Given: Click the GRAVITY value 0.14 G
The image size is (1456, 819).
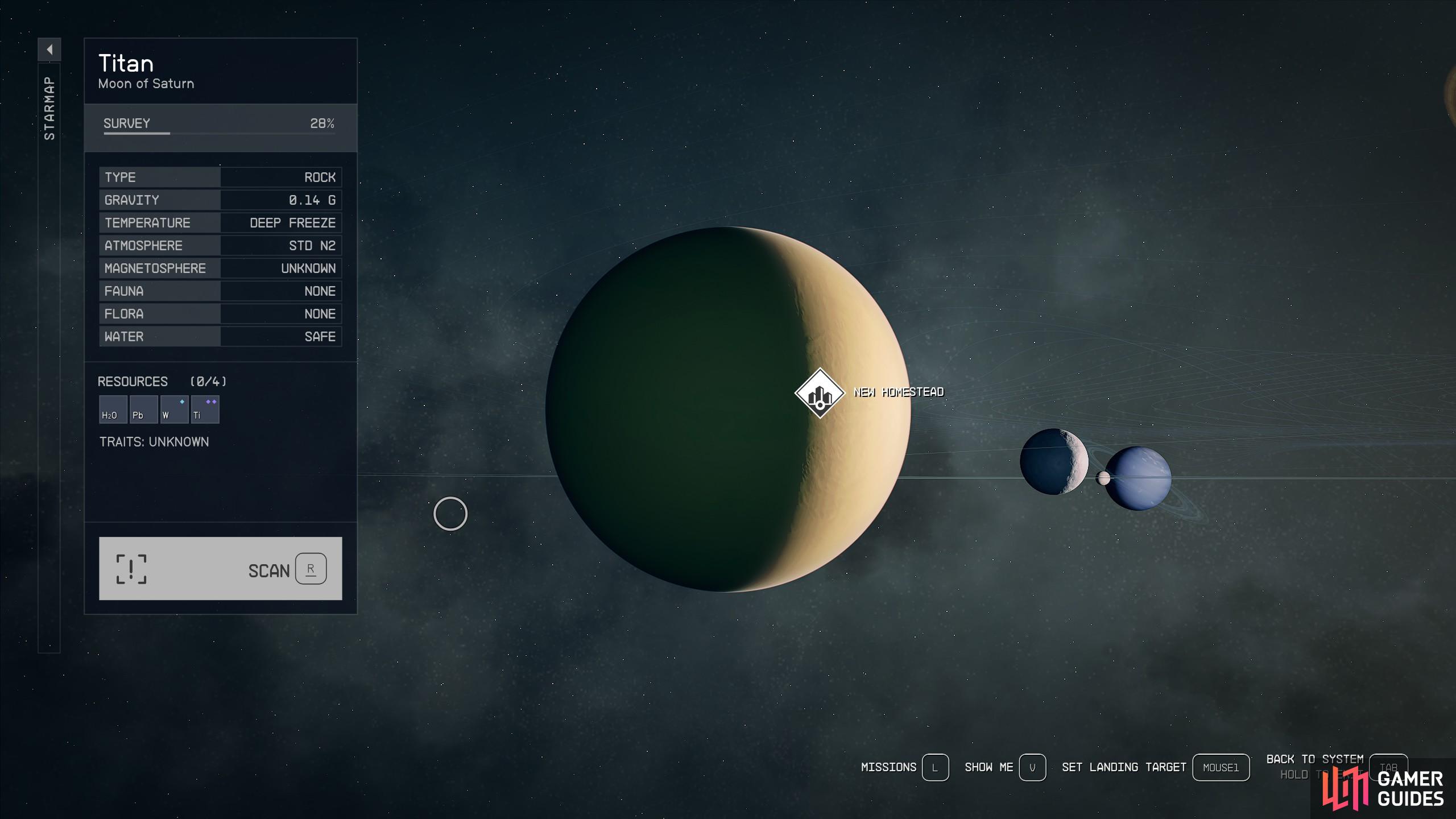Looking at the screenshot, I should 312,200.
